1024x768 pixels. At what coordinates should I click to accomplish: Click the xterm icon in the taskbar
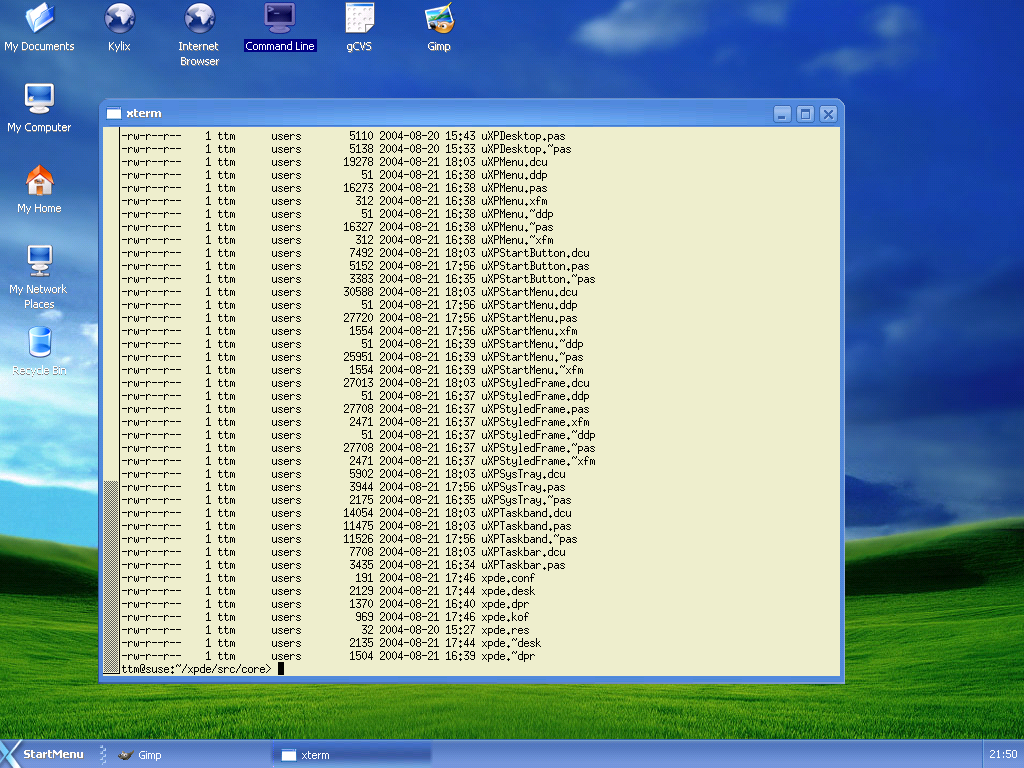pyautogui.click(x=289, y=755)
